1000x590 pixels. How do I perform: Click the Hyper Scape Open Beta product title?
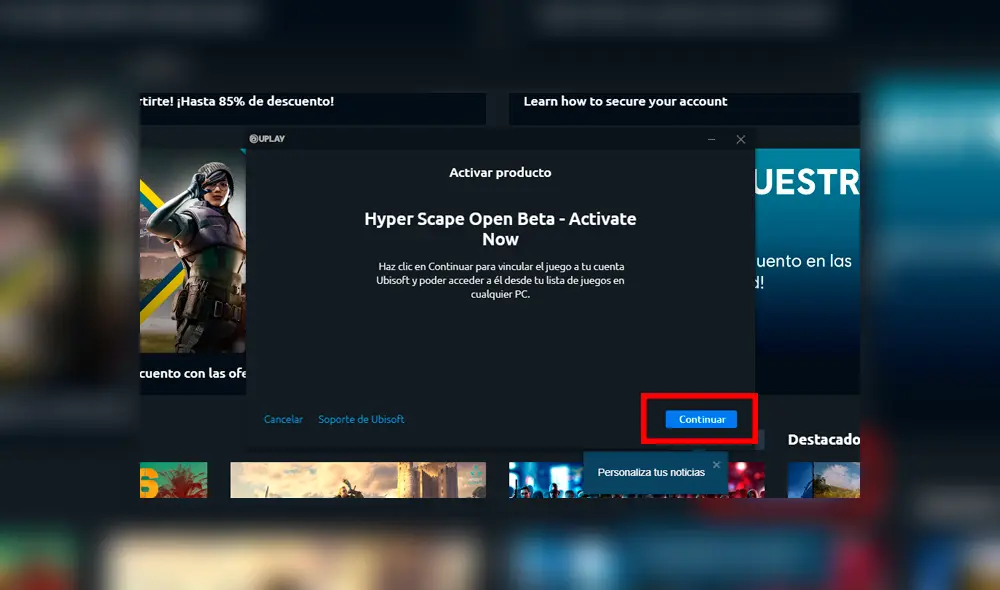[x=500, y=229]
